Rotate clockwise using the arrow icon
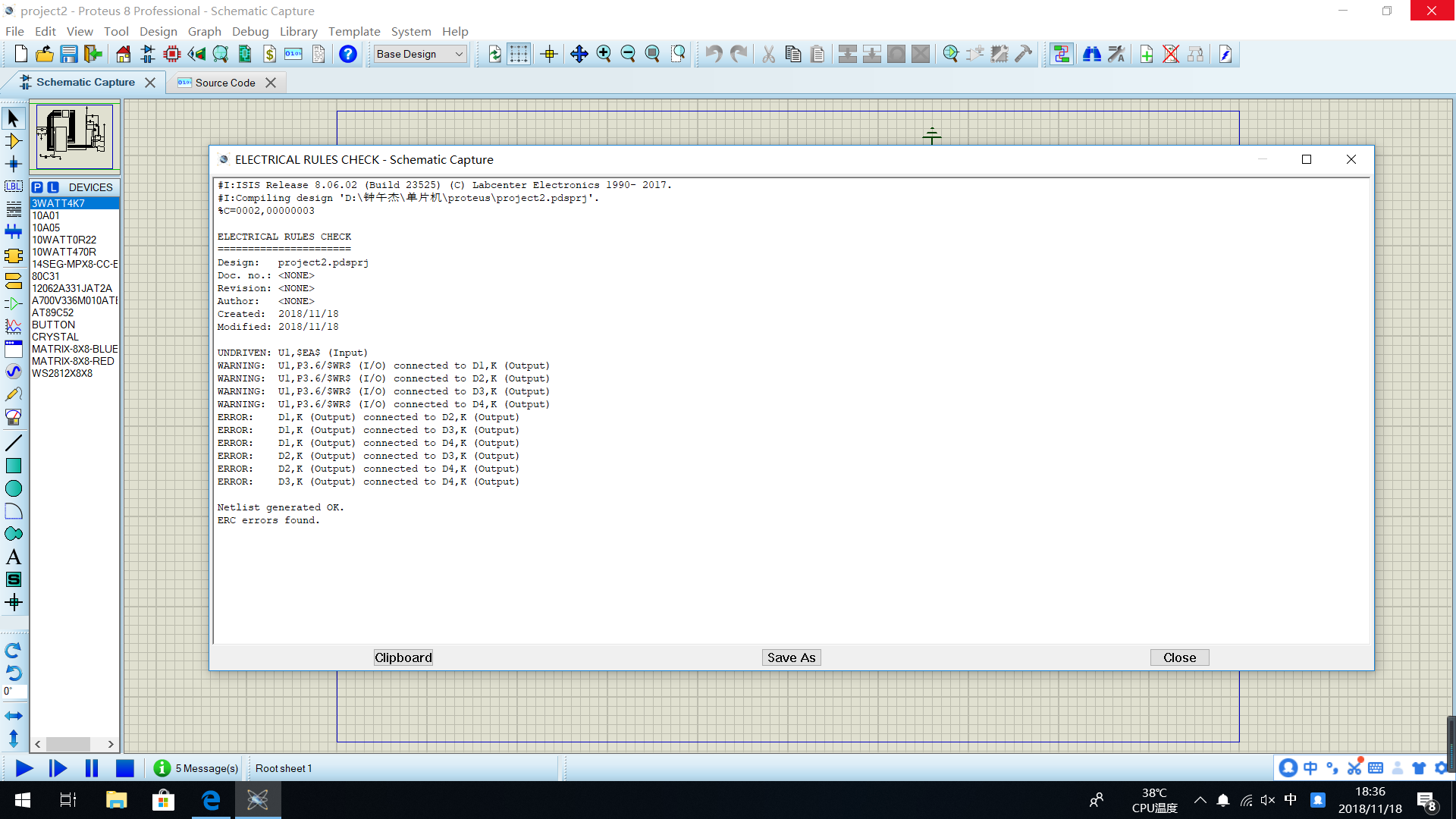This screenshot has height=819, width=1456. point(14,651)
